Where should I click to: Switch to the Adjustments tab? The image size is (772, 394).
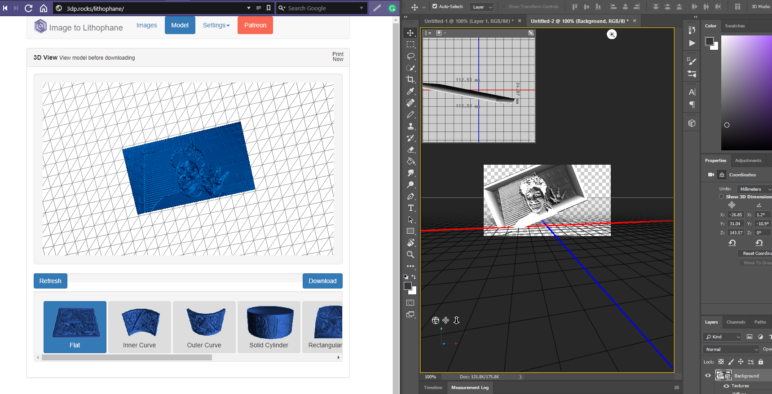[748, 161]
